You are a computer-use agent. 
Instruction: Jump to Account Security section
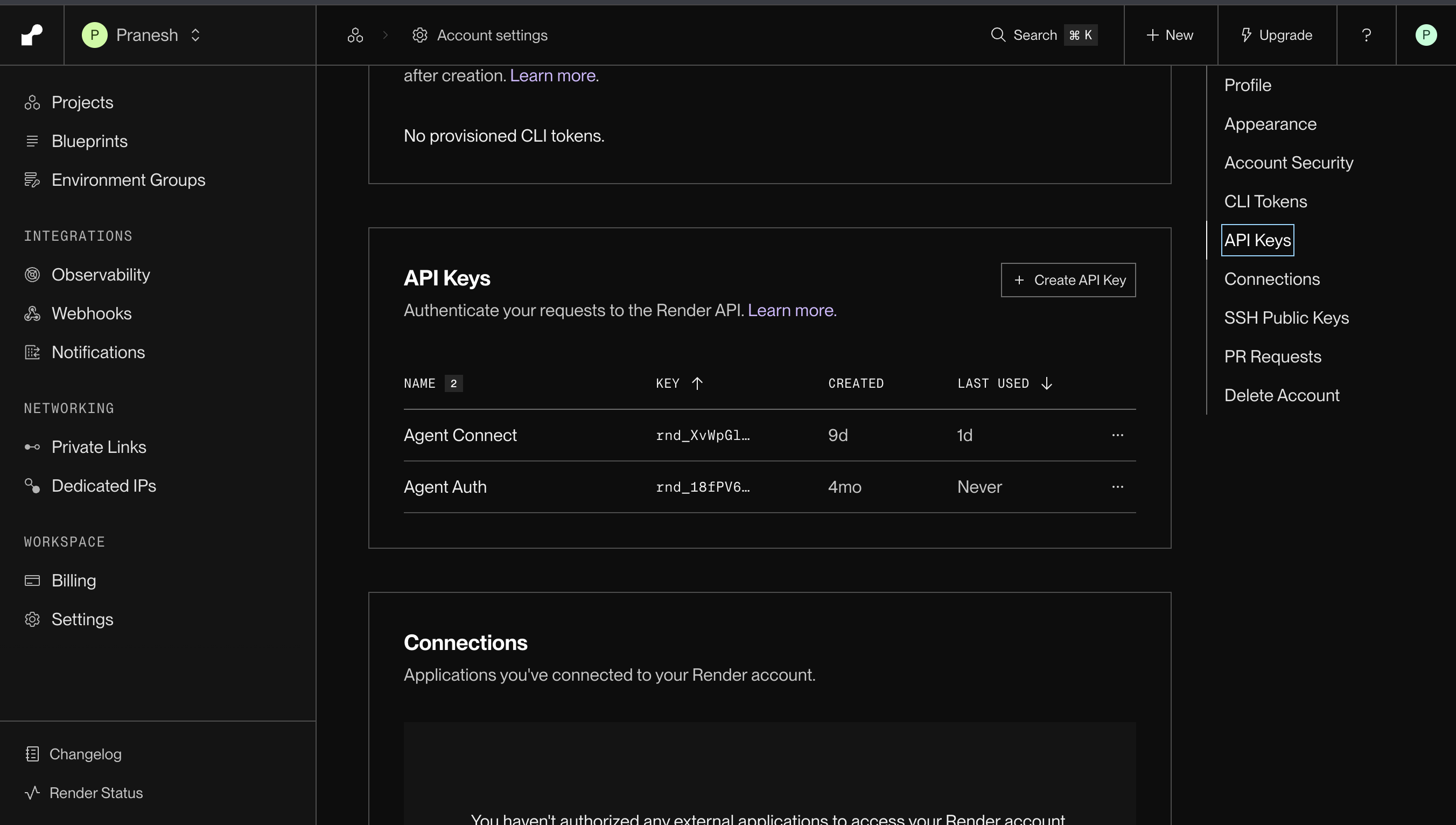click(x=1289, y=163)
